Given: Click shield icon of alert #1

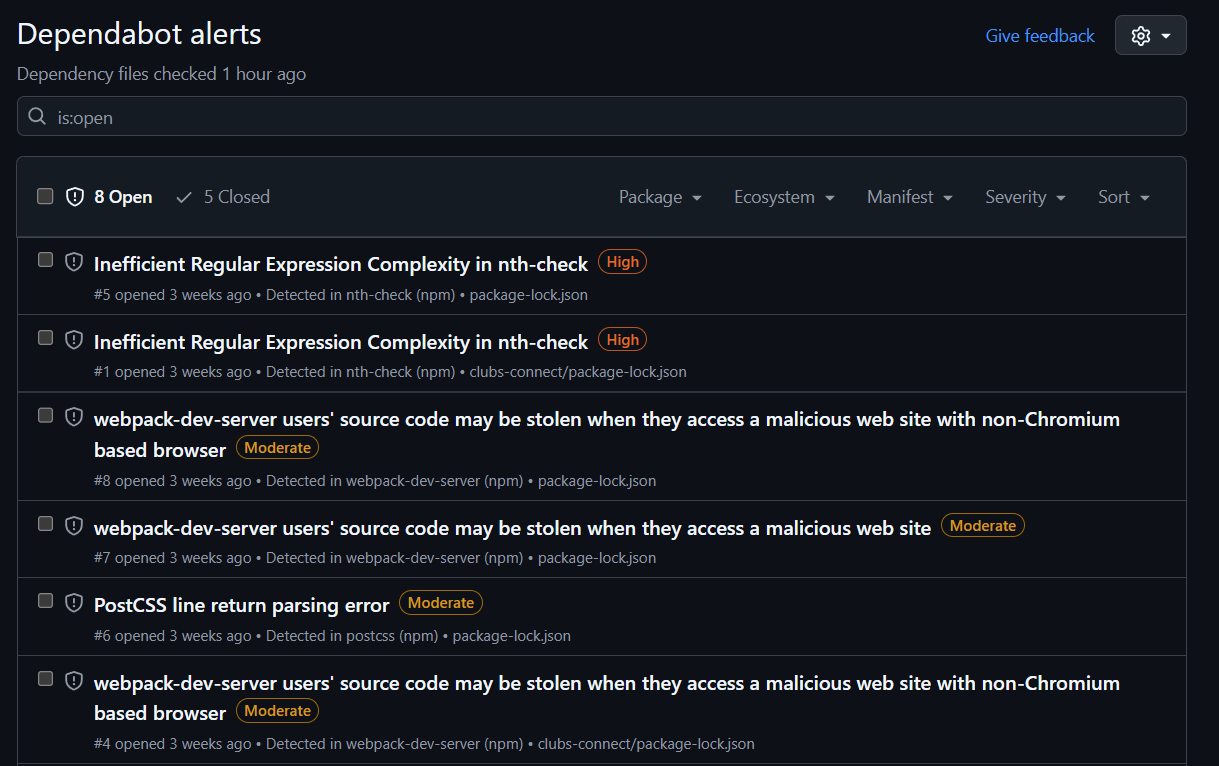Looking at the screenshot, I should (74, 340).
